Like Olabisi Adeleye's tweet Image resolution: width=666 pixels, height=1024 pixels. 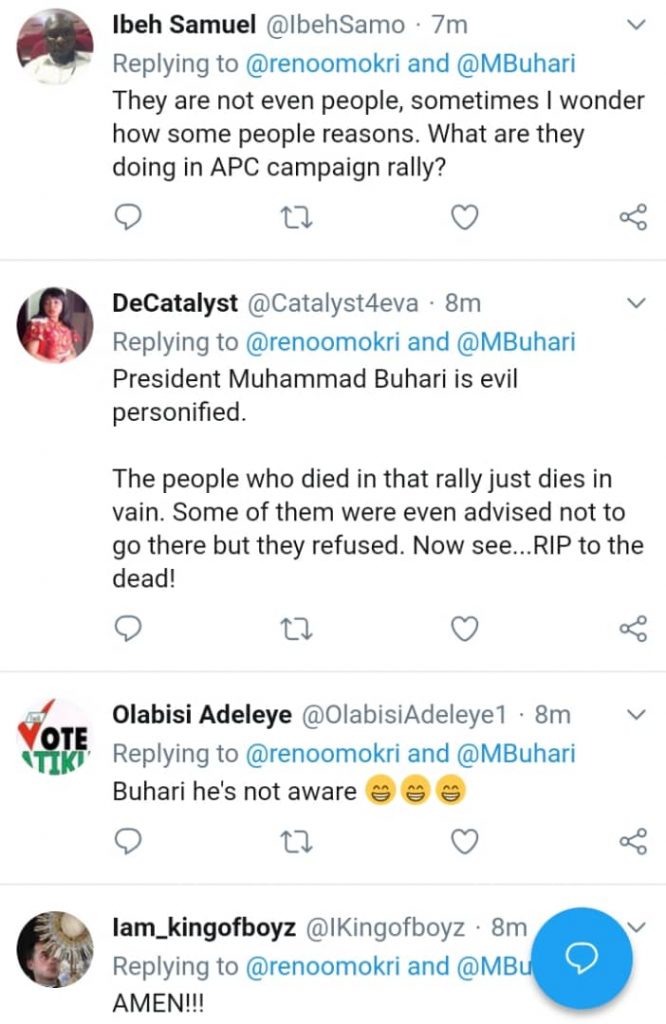coord(465,842)
